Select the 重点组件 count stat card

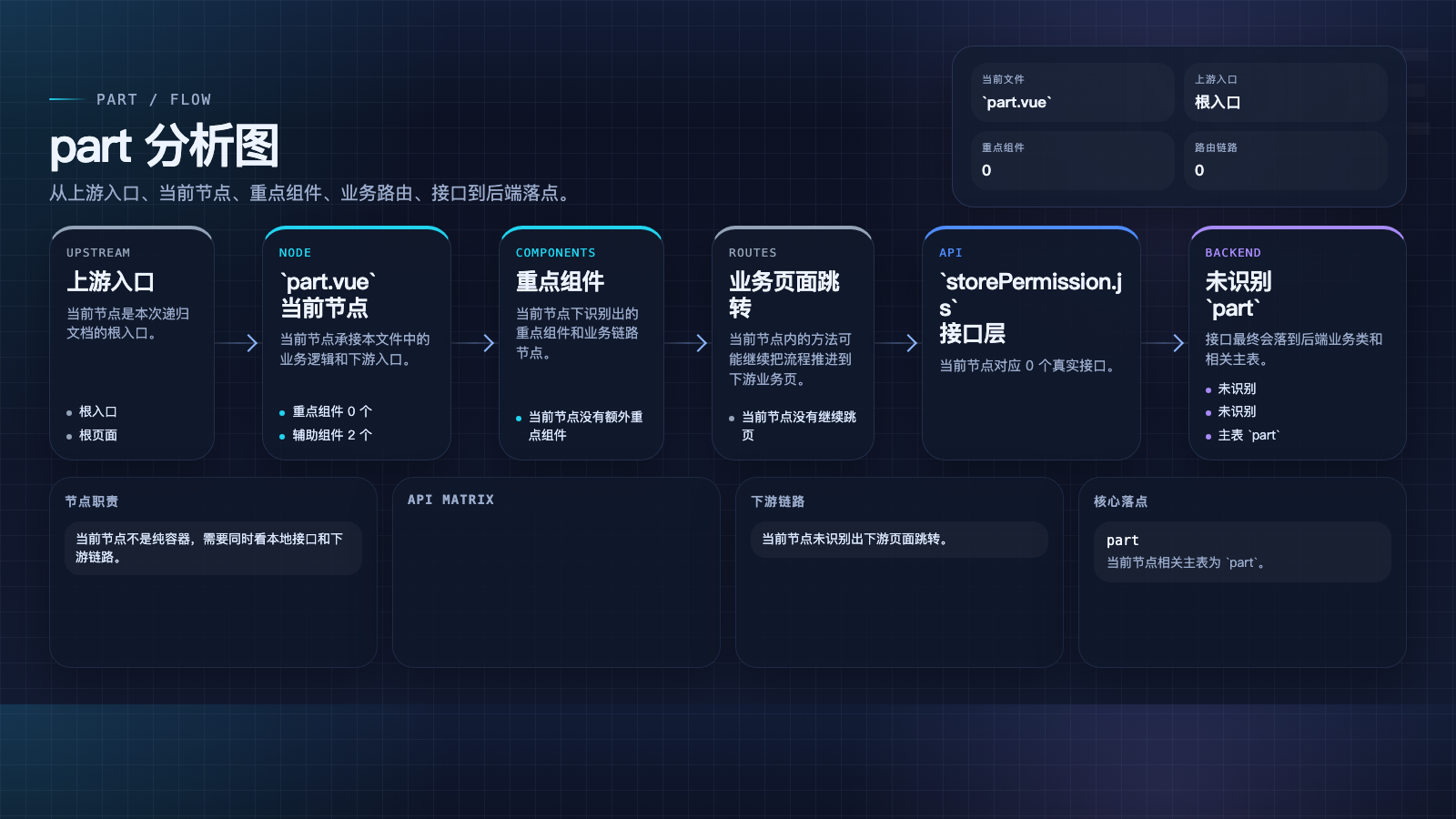[1072, 160]
